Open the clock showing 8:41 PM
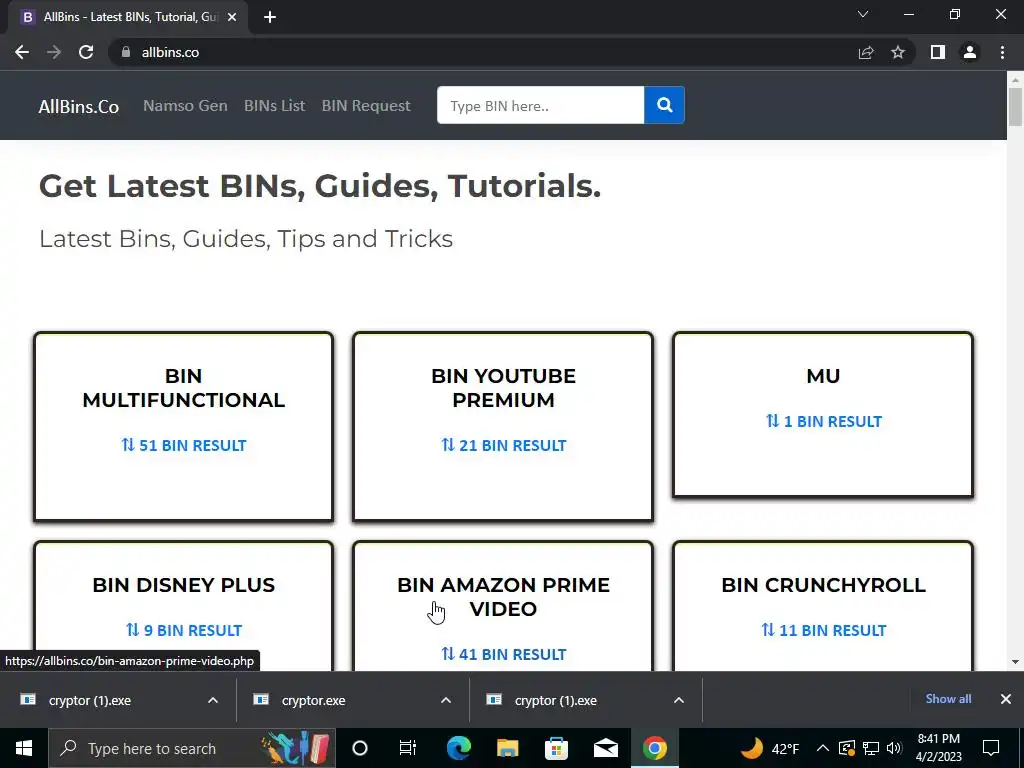This screenshot has width=1024, height=768. 938,748
